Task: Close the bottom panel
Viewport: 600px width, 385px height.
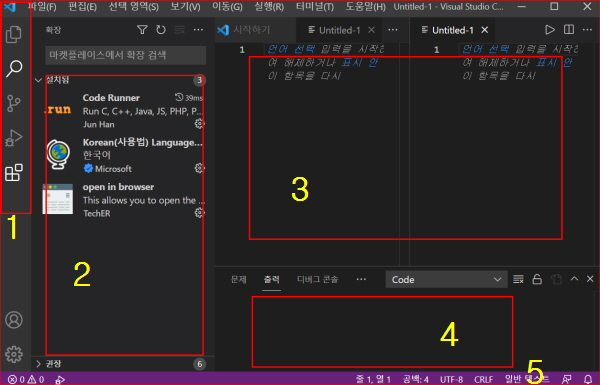Action: (590, 279)
